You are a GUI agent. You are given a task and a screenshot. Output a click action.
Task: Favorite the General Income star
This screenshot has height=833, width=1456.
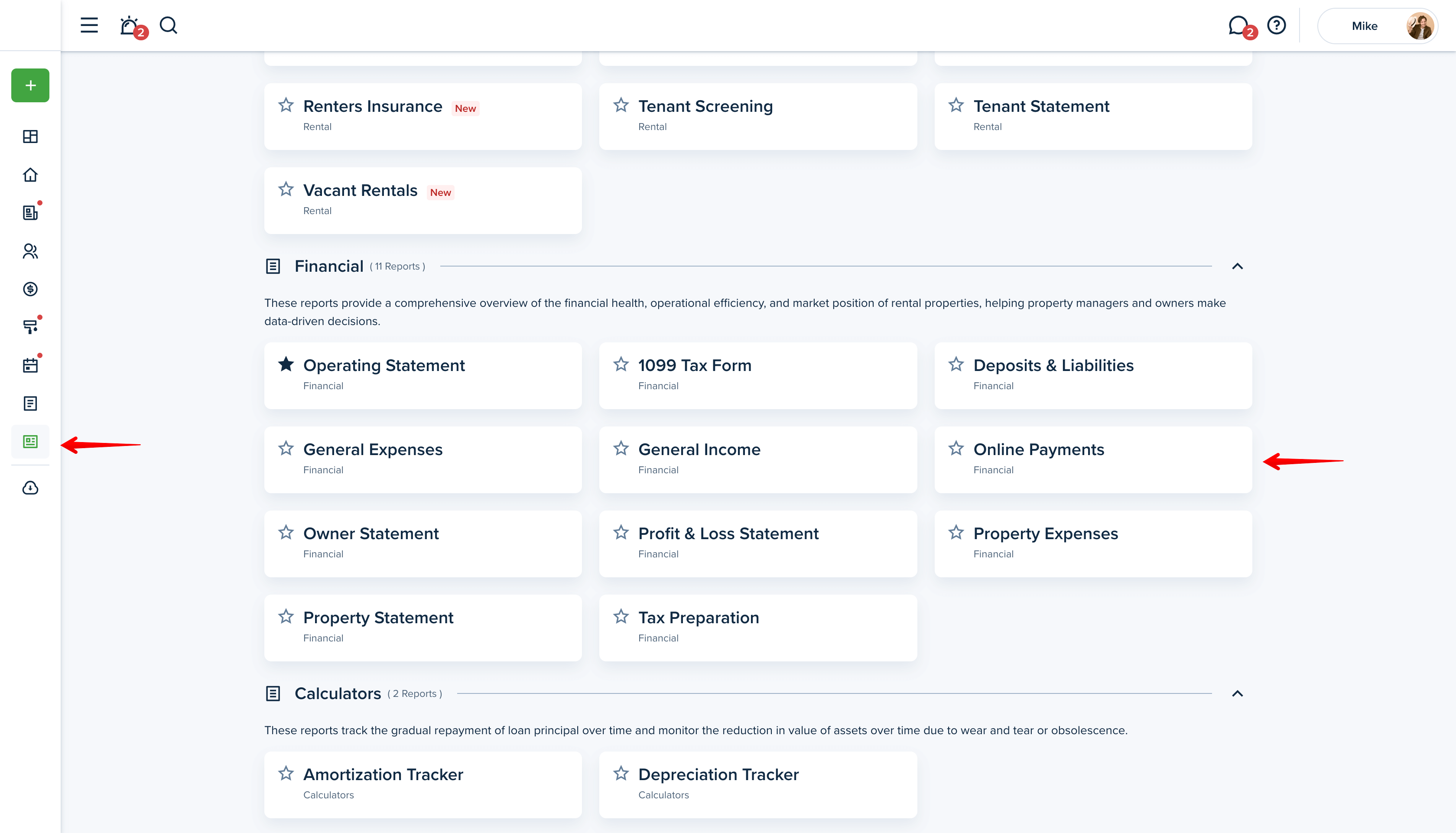click(621, 448)
